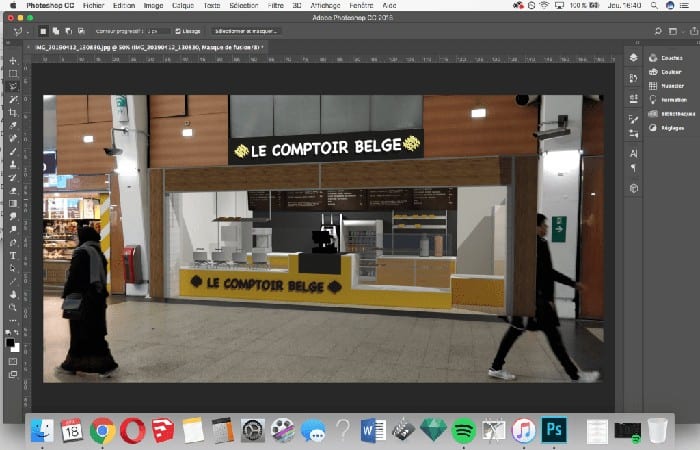Image resolution: width=700 pixels, height=450 pixels.
Task: Select the Lasso tool in toolbox
Action: tap(13, 86)
